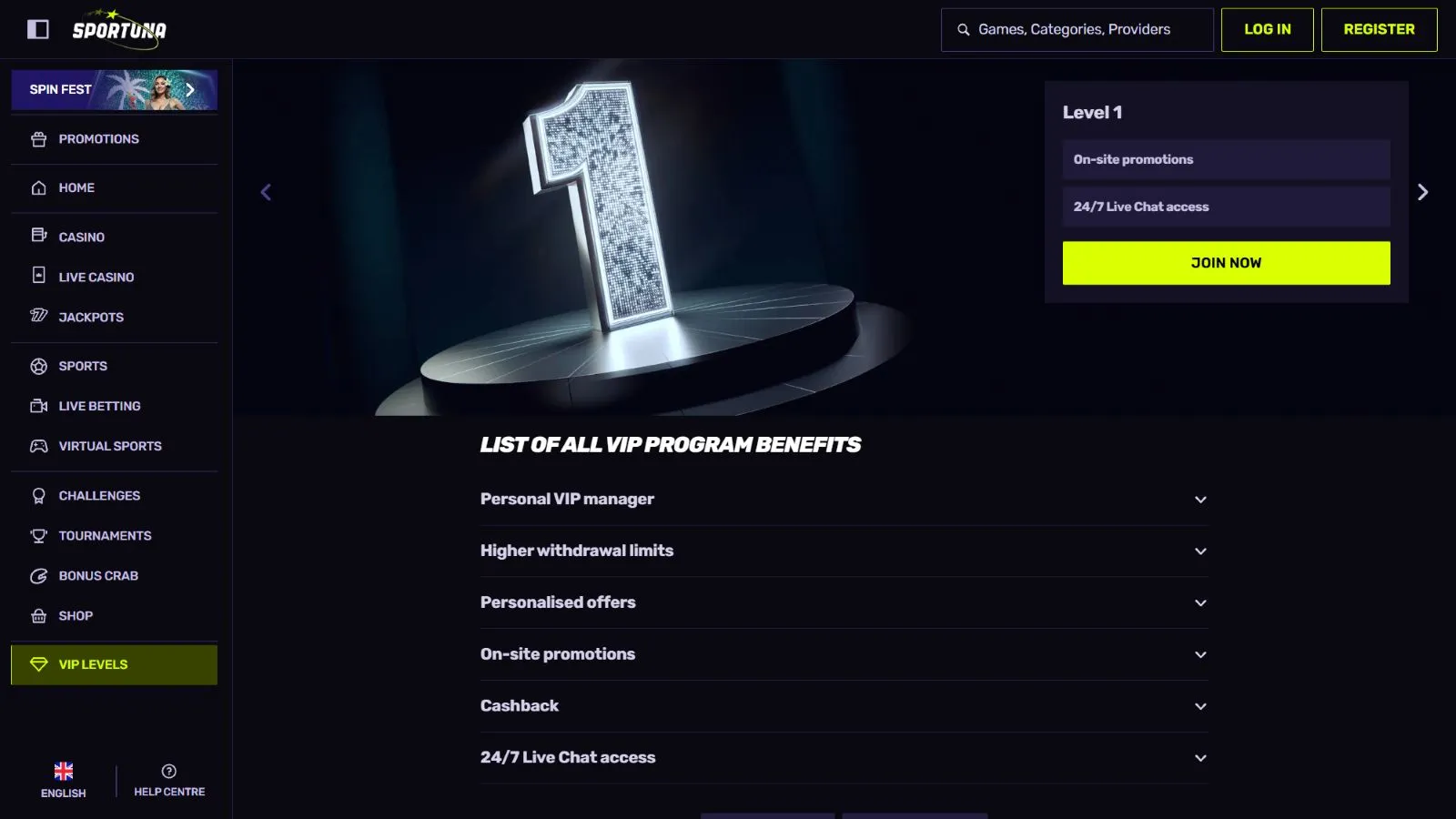The image size is (1456, 819).
Task: Expand the Personal VIP manager section
Action: [x=1200, y=500]
